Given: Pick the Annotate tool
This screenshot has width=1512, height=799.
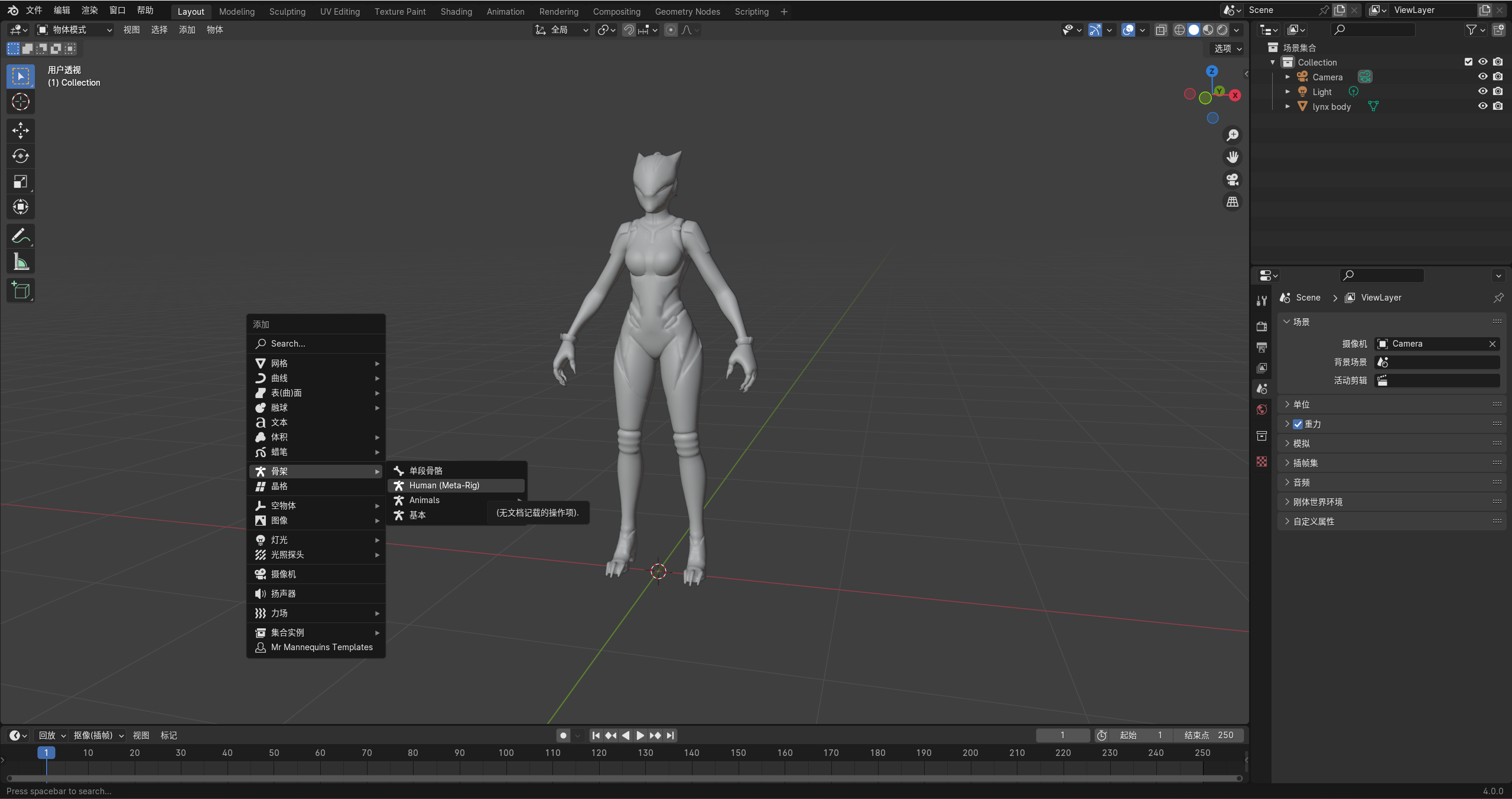Looking at the screenshot, I should (x=21, y=236).
